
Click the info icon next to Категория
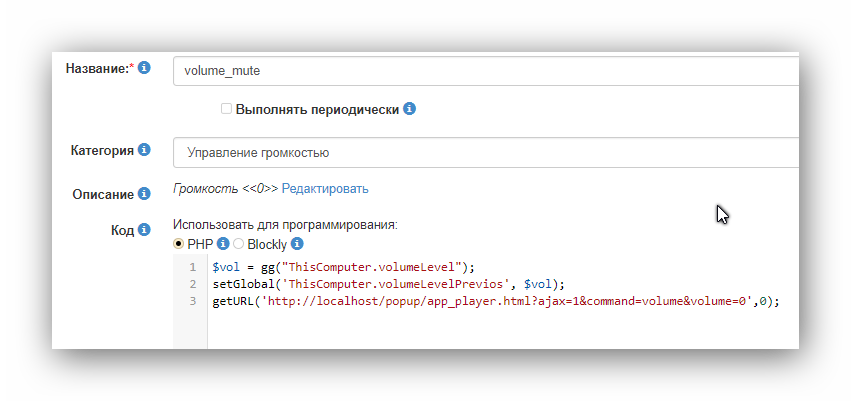144,150
